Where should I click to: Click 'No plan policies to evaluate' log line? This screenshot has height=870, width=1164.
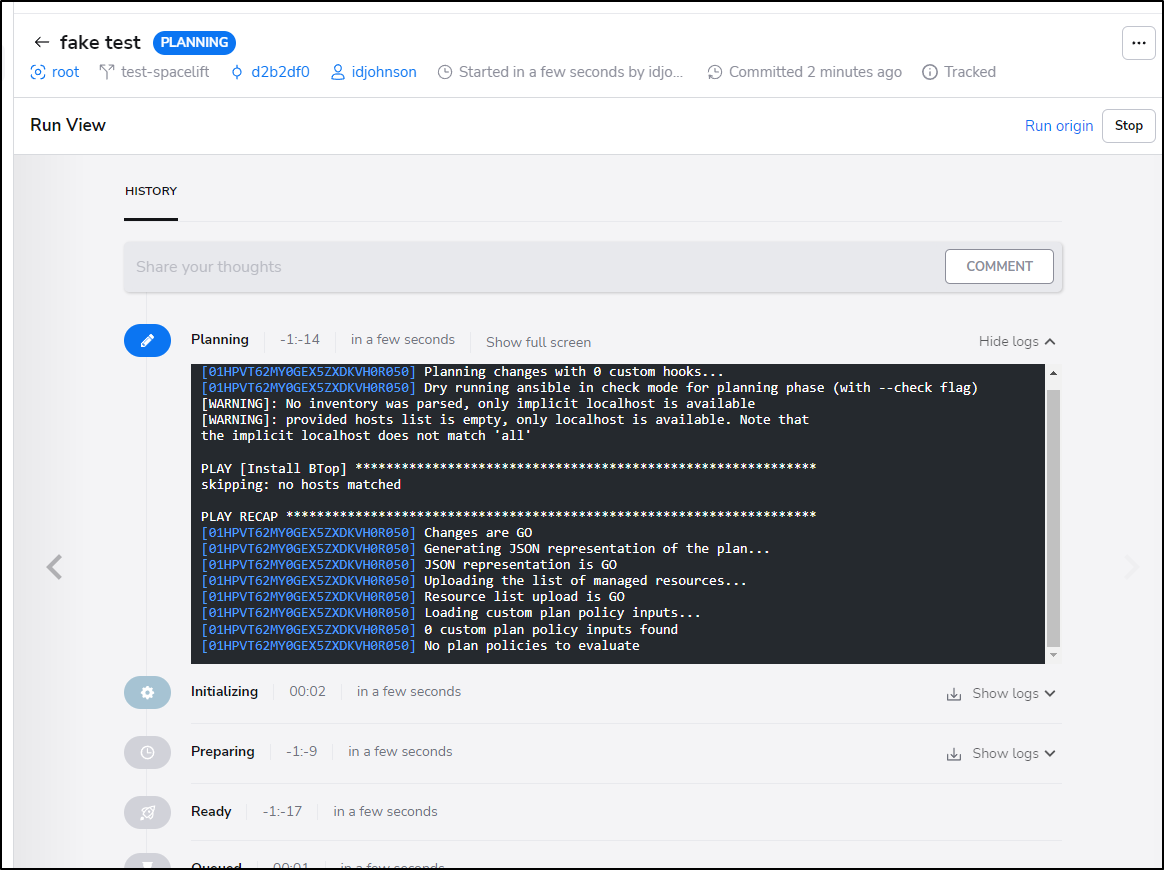(420, 645)
